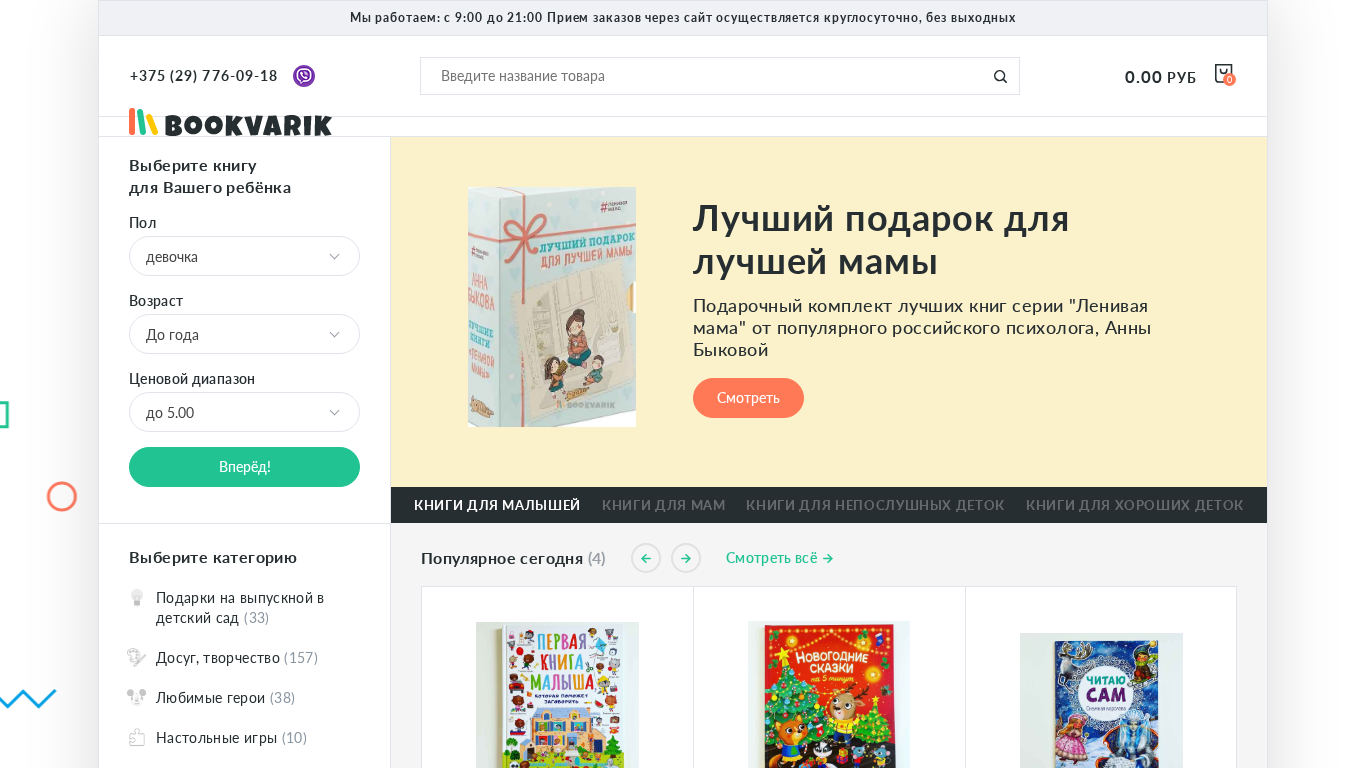Click the green Вперёд! button

tap(244, 467)
